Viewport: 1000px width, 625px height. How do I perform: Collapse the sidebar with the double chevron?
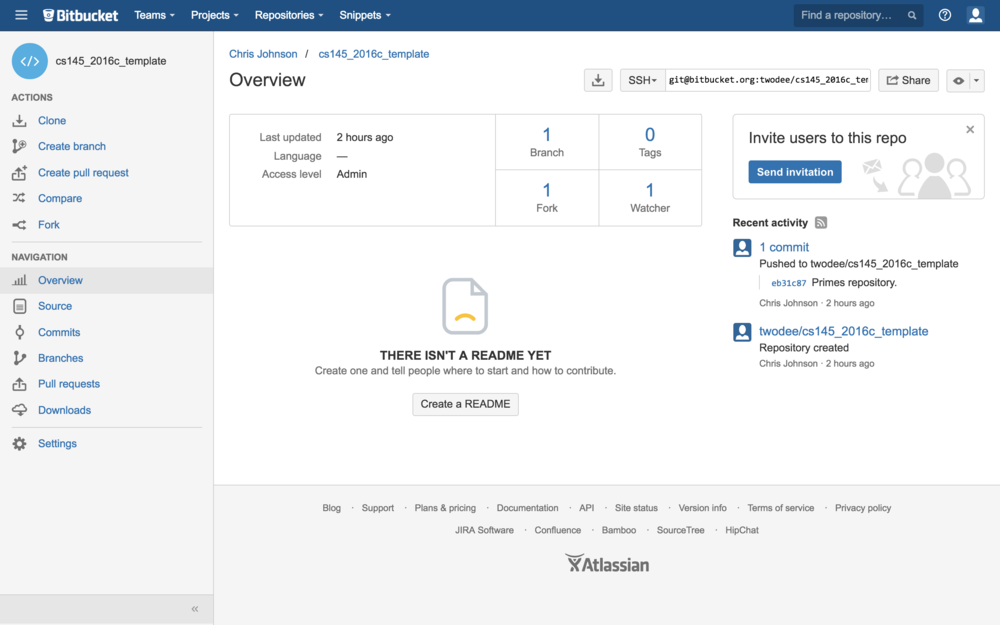195,609
